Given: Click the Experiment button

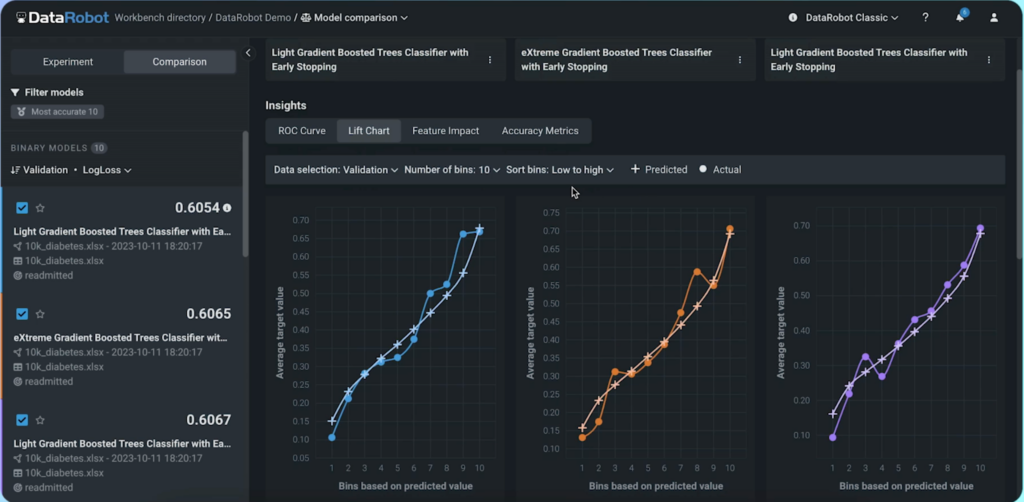Looking at the screenshot, I should click(x=68, y=62).
